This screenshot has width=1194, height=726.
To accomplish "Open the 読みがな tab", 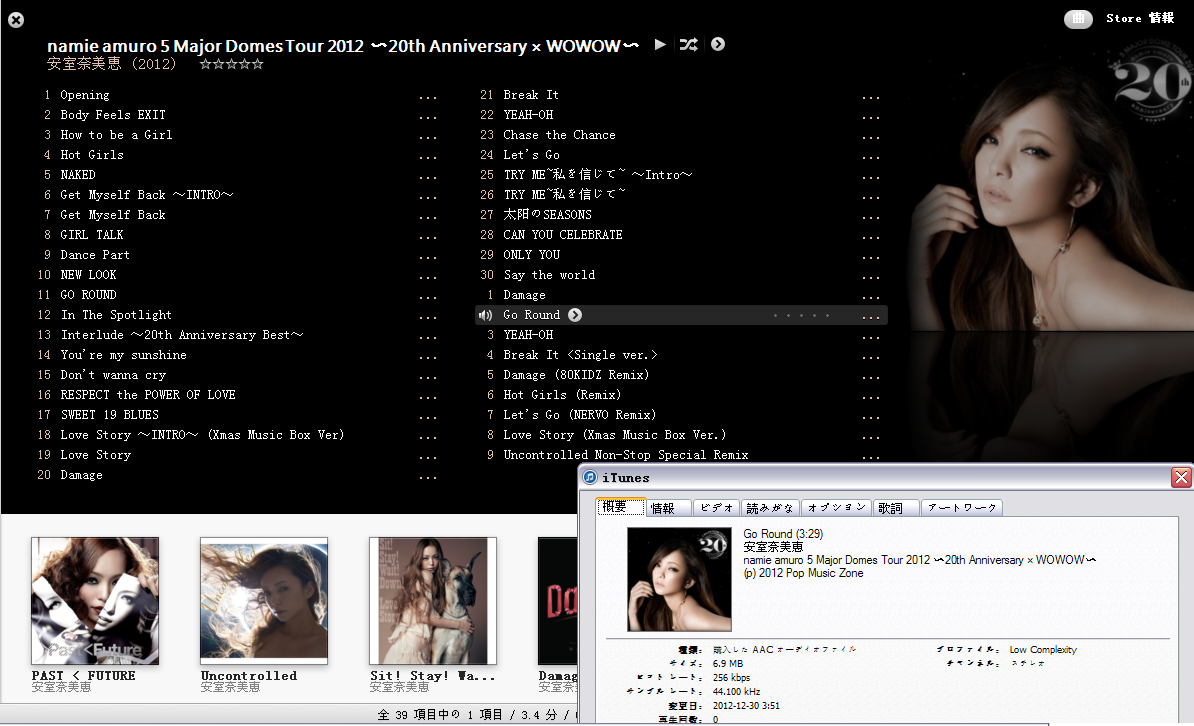I will tap(770, 508).
